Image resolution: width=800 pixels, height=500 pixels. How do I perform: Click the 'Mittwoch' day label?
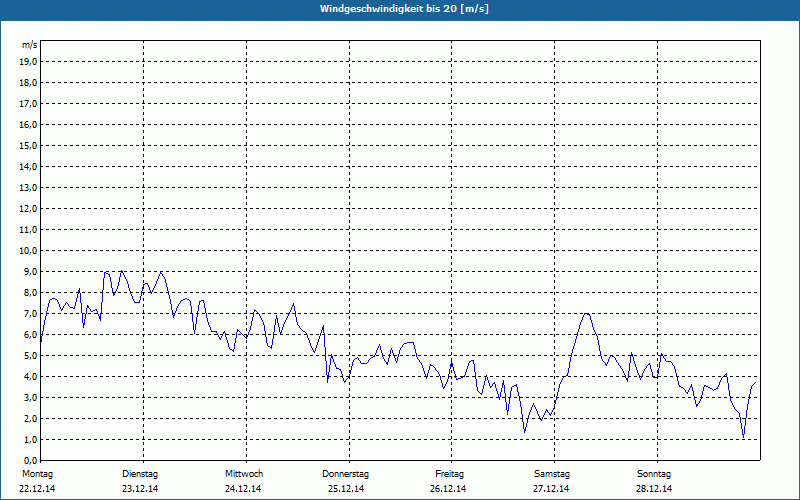point(244,474)
